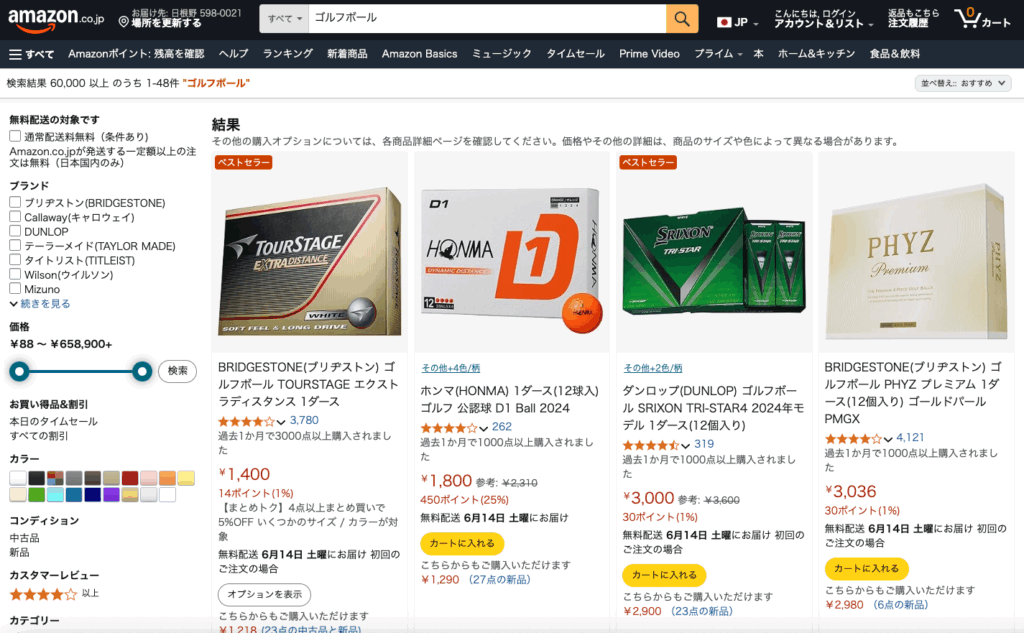Select the black color swatch

tap(37, 478)
